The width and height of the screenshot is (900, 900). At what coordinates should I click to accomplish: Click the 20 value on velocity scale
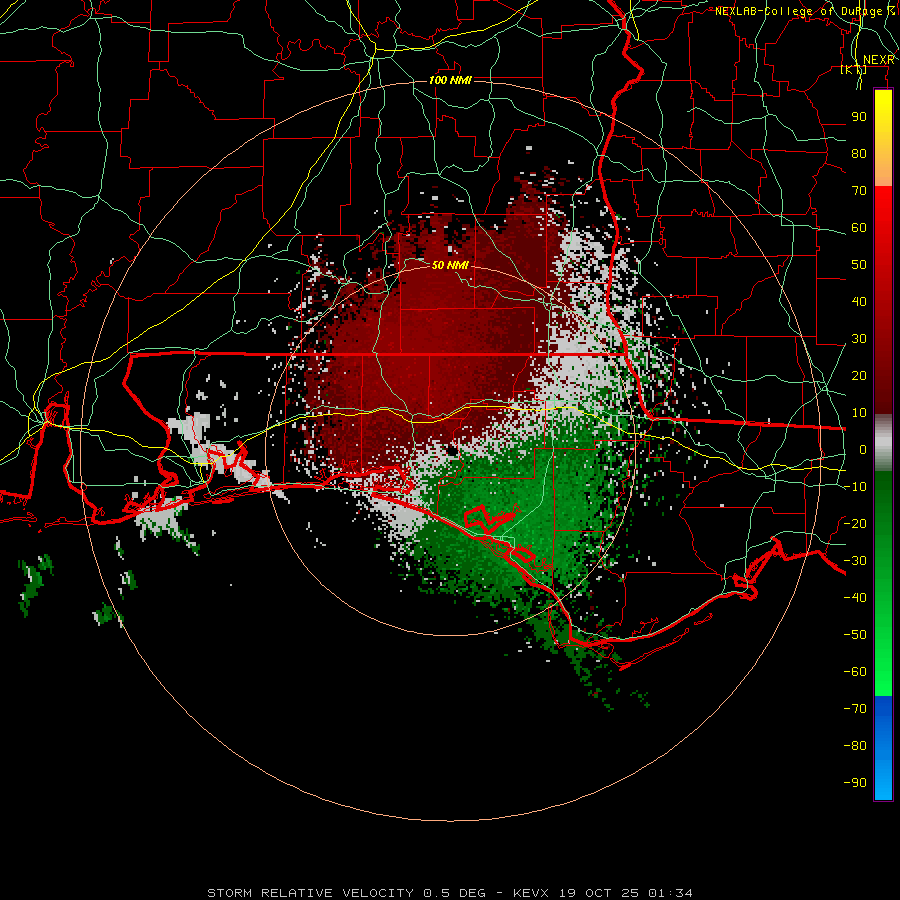pos(859,376)
